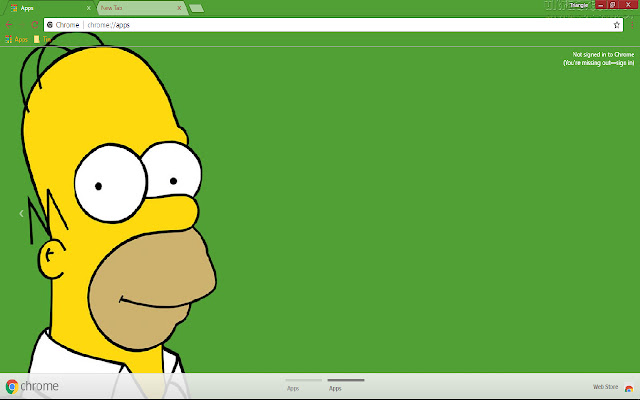The width and height of the screenshot is (640, 400).
Task: Click the site info icon beside Chrome label
Action: (50, 25)
